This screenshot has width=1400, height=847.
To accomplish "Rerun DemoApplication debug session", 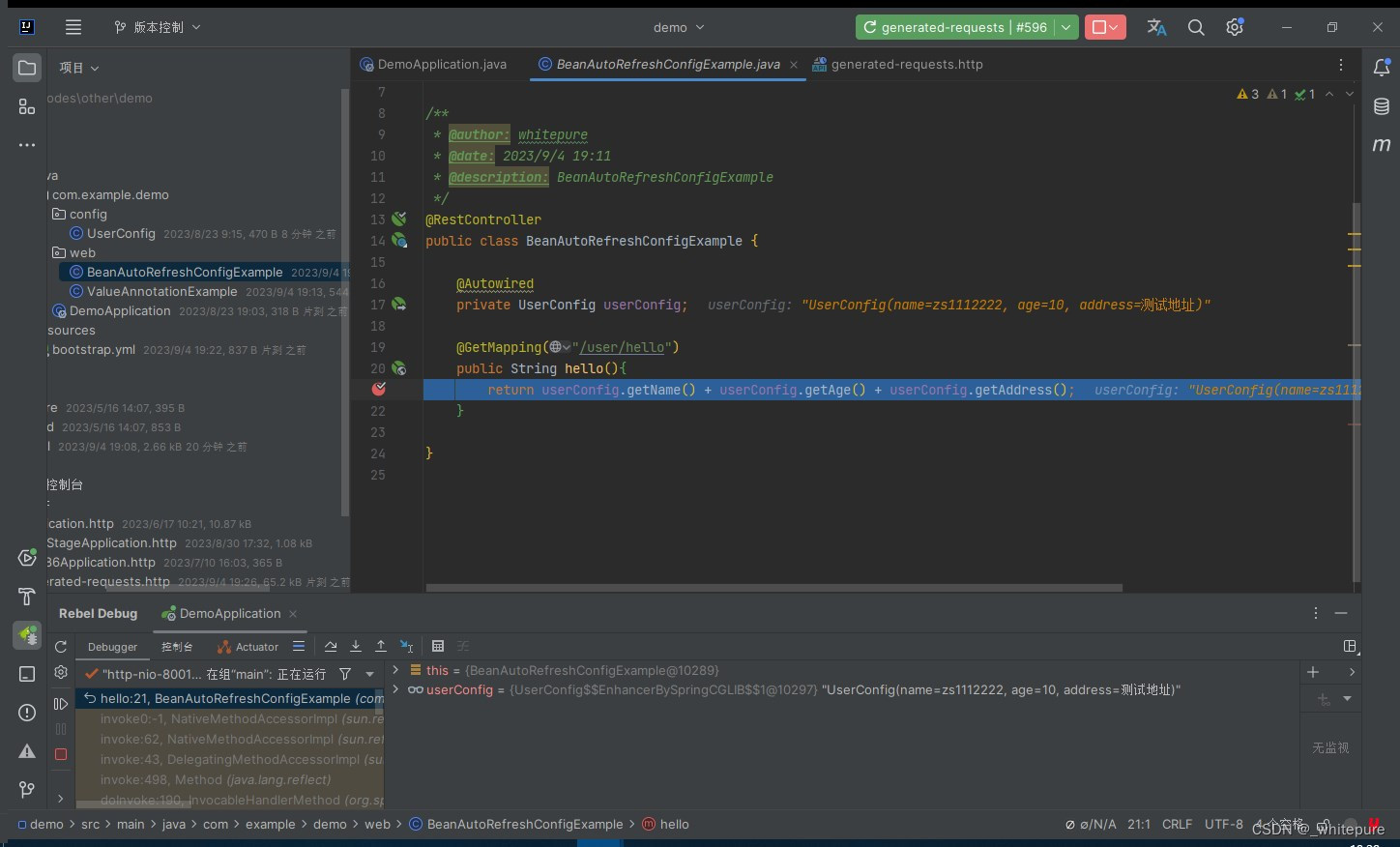I will [61, 647].
